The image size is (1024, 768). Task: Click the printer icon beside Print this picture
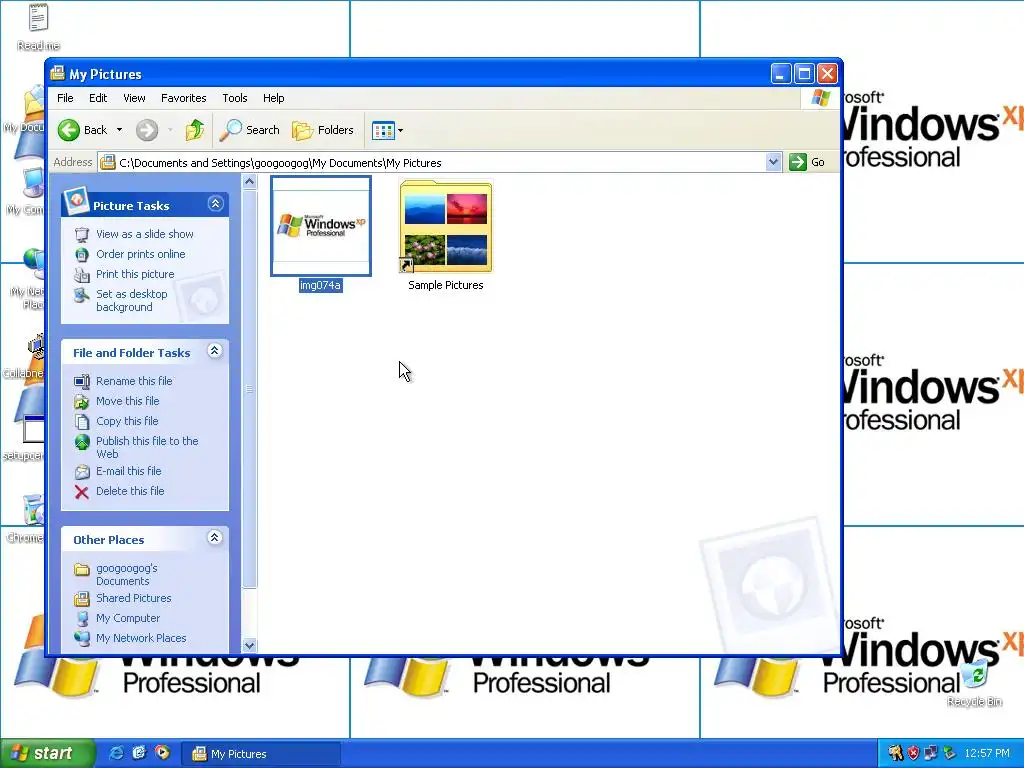(x=82, y=275)
